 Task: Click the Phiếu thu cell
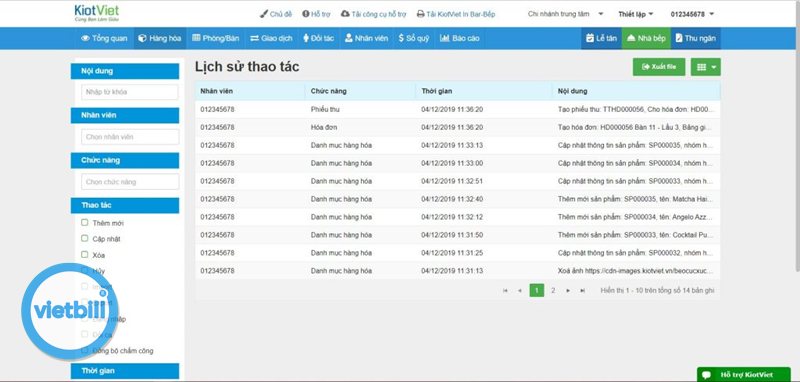pos(325,110)
